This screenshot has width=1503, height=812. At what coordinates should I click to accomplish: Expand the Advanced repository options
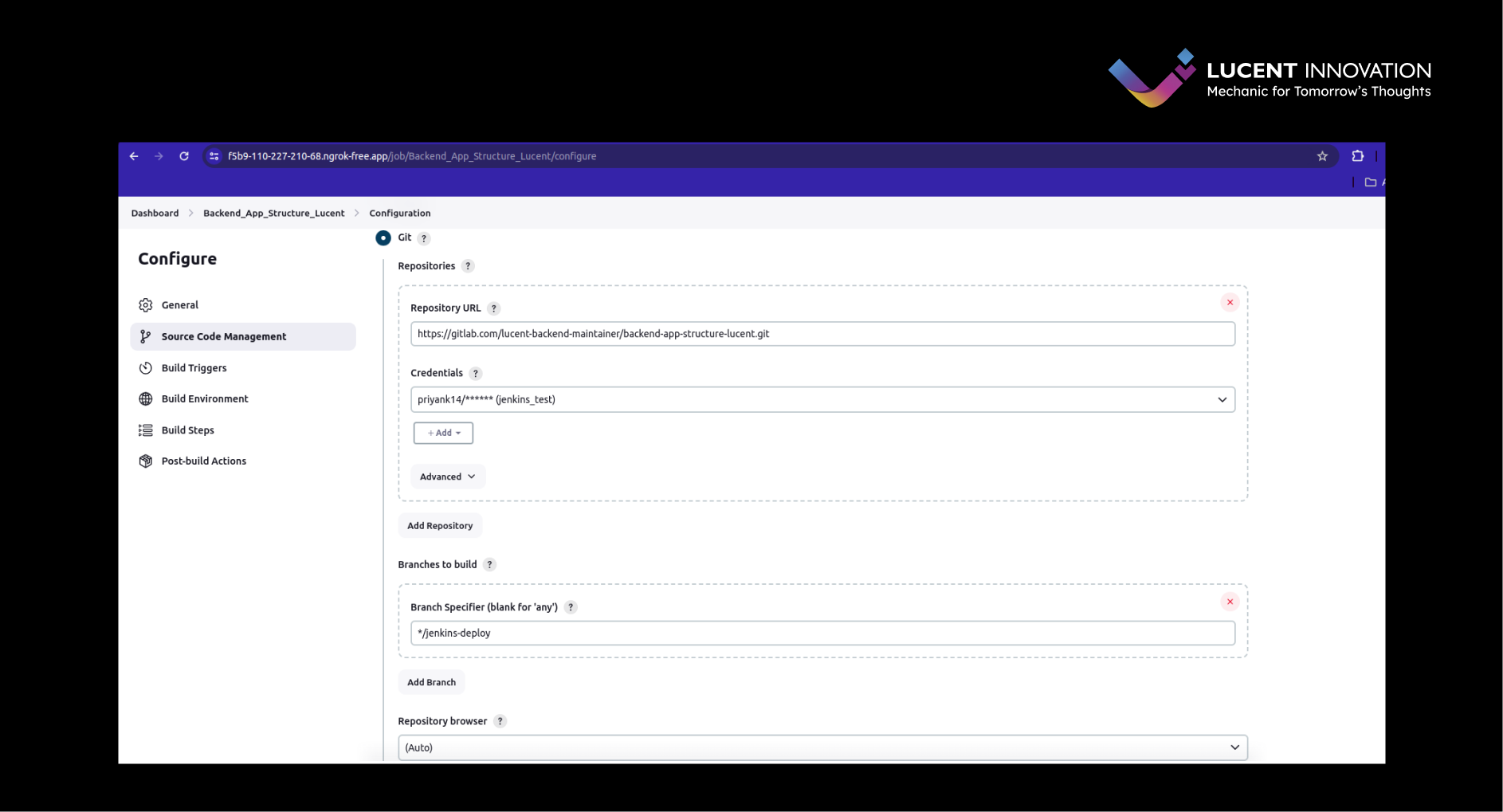(448, 477)
